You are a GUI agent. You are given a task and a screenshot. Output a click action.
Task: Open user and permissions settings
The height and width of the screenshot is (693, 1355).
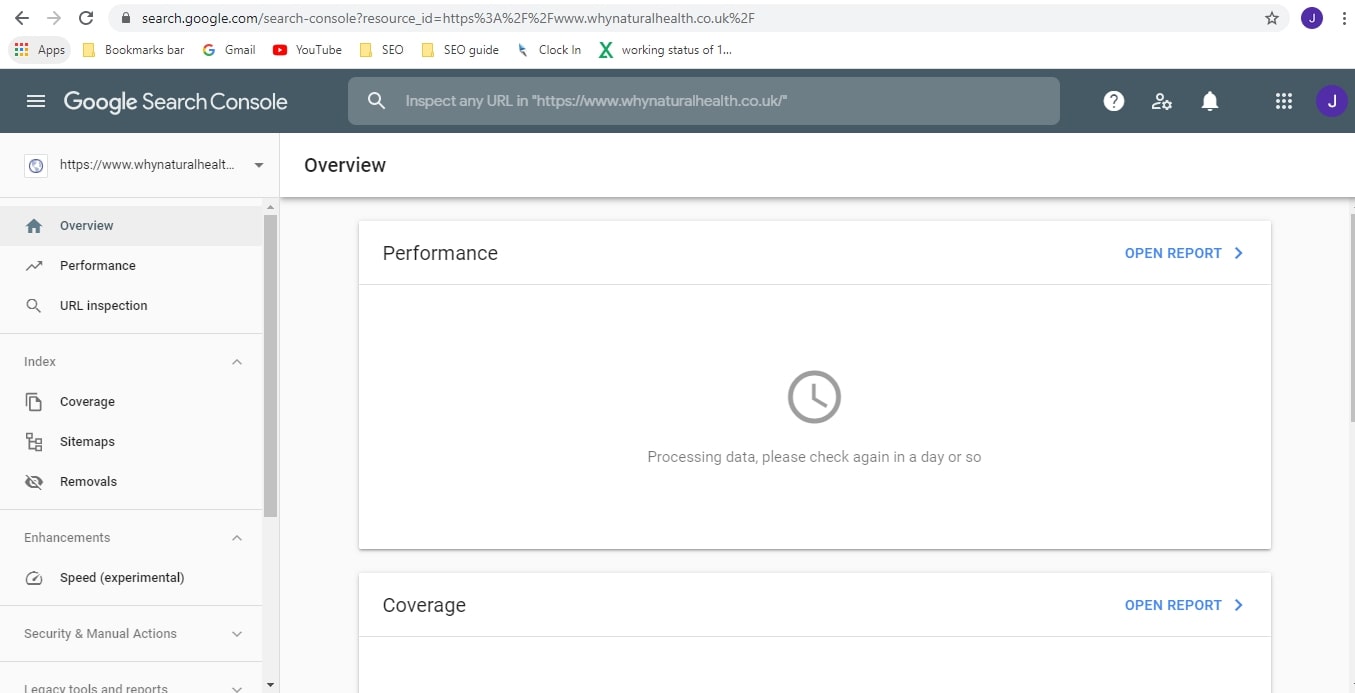pyautogui.click(x=1161, y=100)
